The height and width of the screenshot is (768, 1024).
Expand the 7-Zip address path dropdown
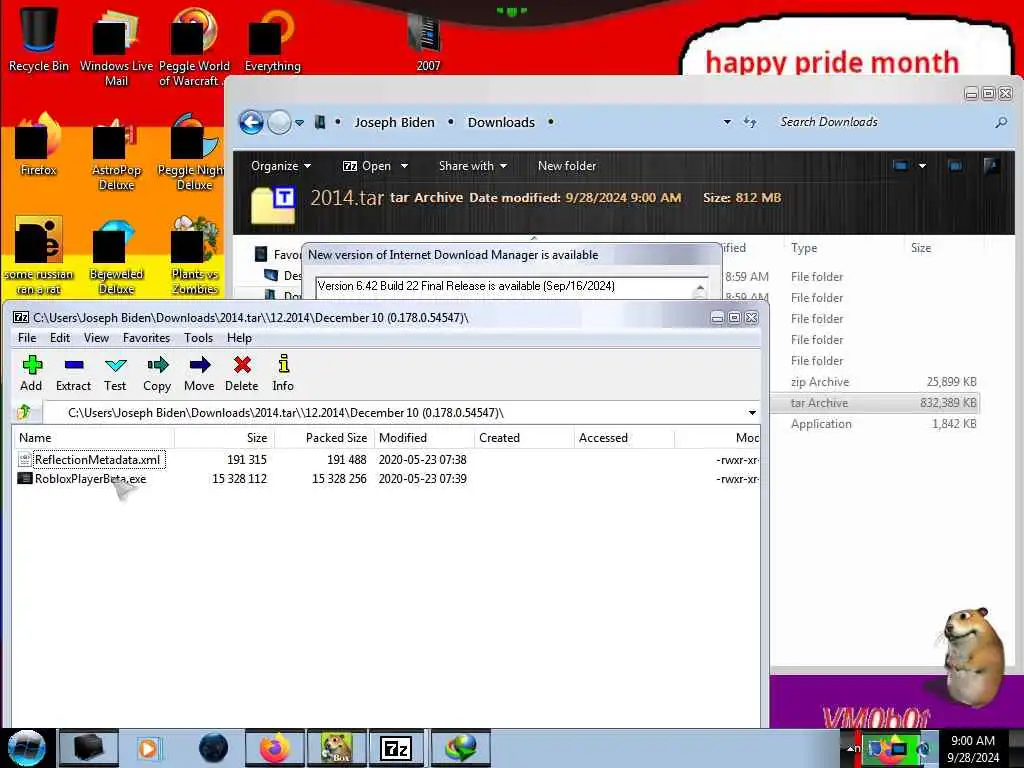point(752,413)
